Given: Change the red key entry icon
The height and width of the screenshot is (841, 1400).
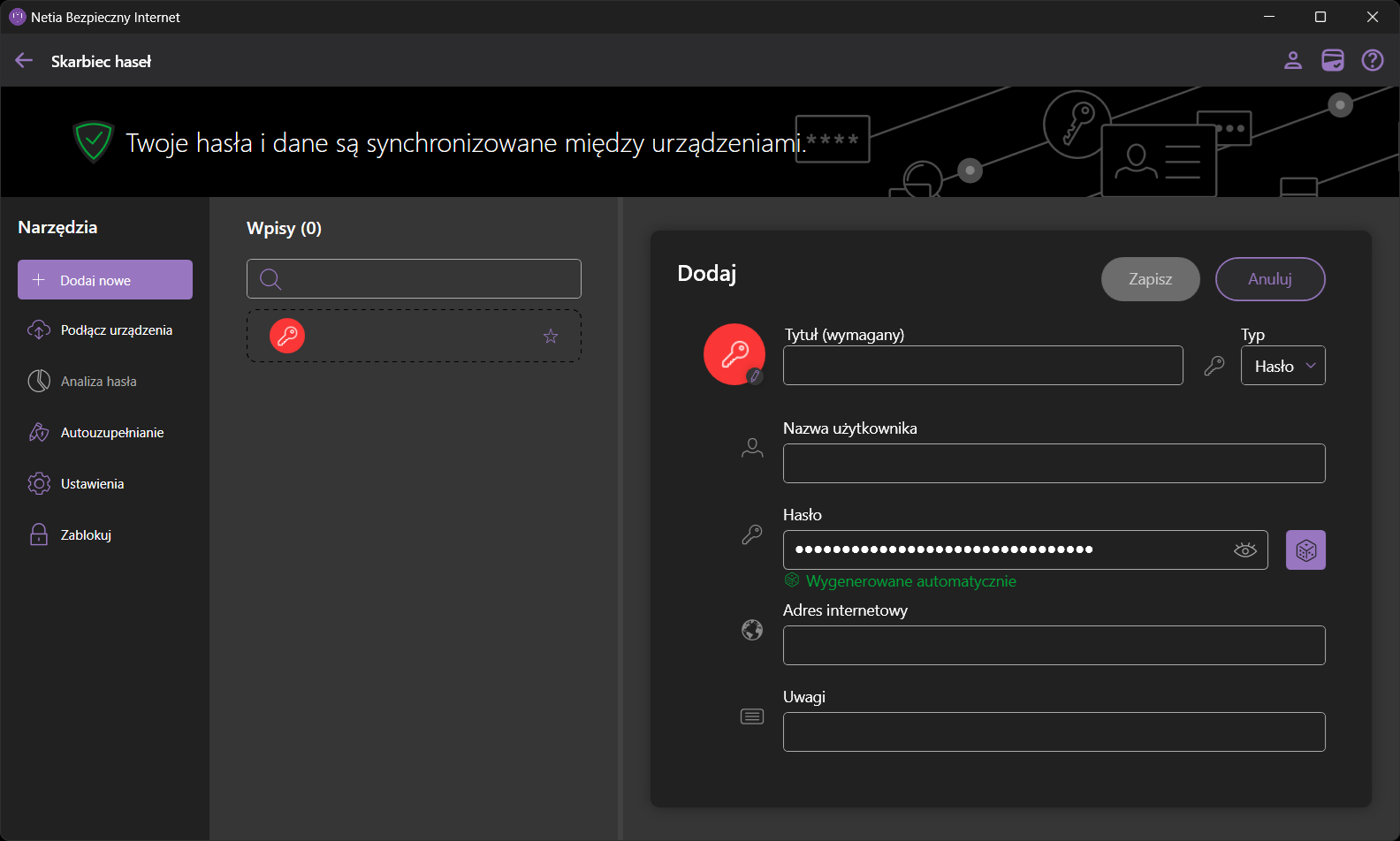Looking at the screenshot, I should pos(734,354).
